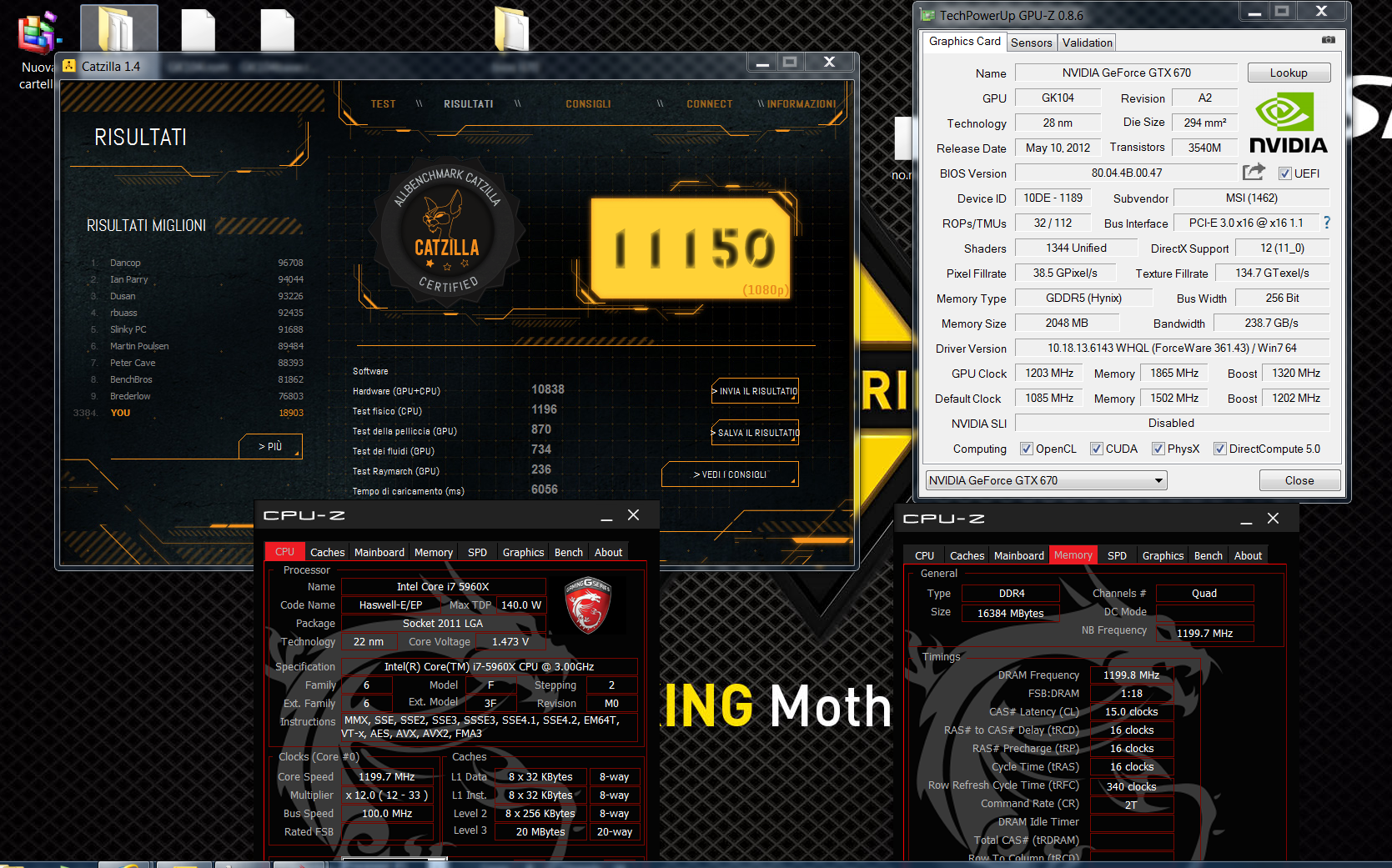Close the right CPU-Z memory window
This screenshot has width=1392, height=868.
[x=1273, y=519]
